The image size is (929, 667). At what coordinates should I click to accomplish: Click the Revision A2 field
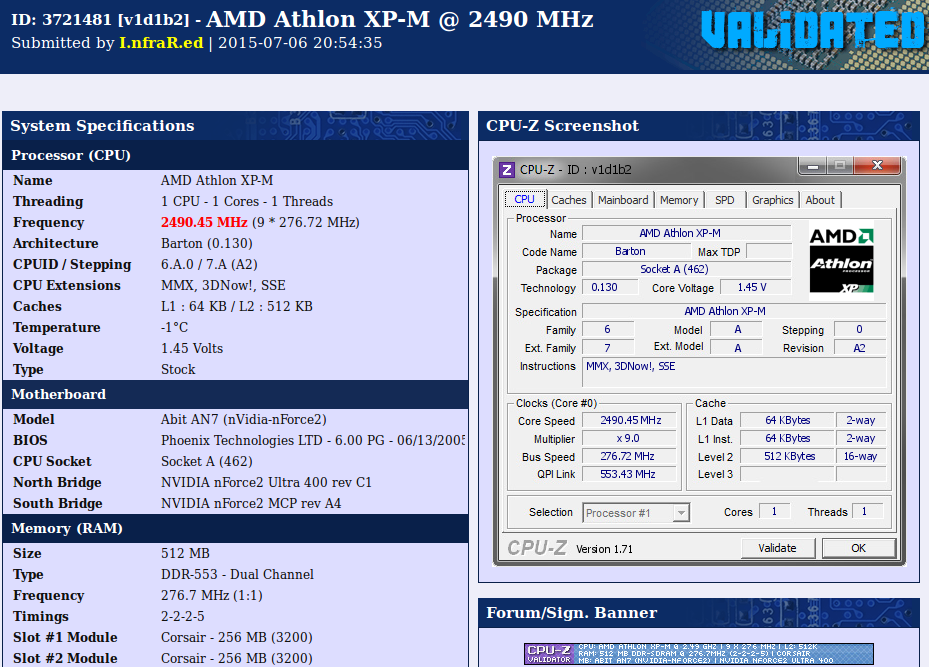coord(860,348)
